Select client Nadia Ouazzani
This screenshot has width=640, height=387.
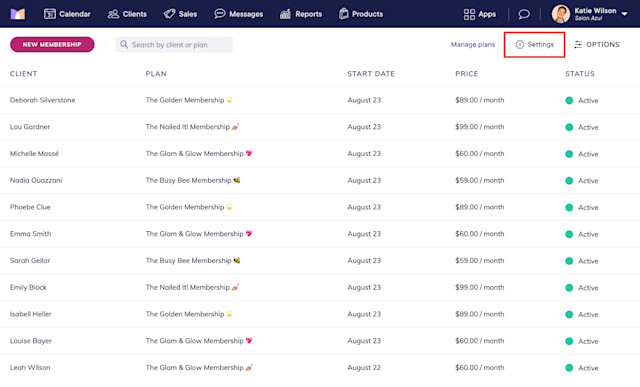click(x=36, y=180)
